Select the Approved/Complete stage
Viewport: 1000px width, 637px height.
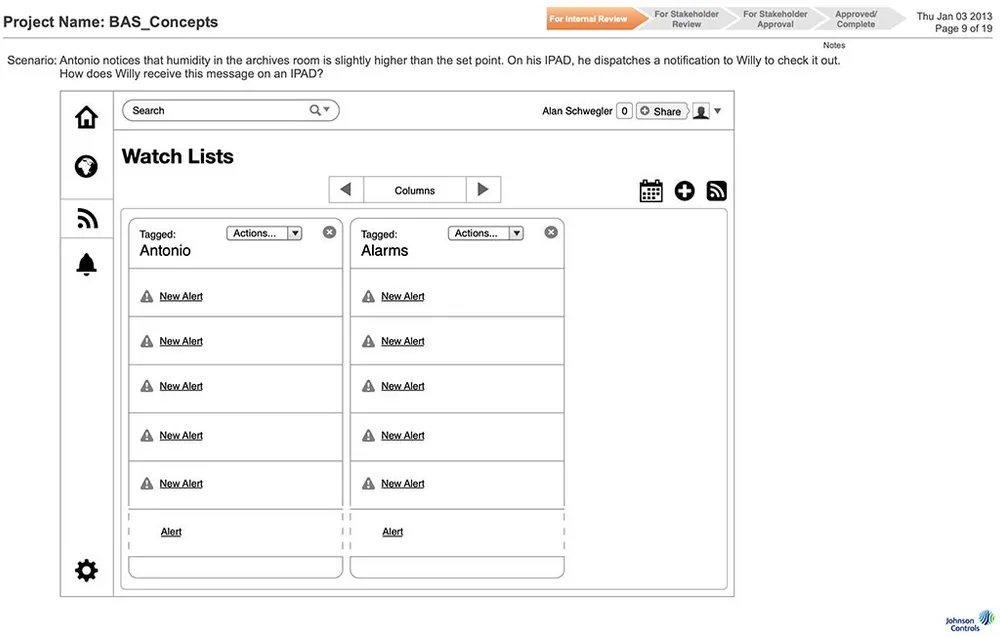(856, 18)
